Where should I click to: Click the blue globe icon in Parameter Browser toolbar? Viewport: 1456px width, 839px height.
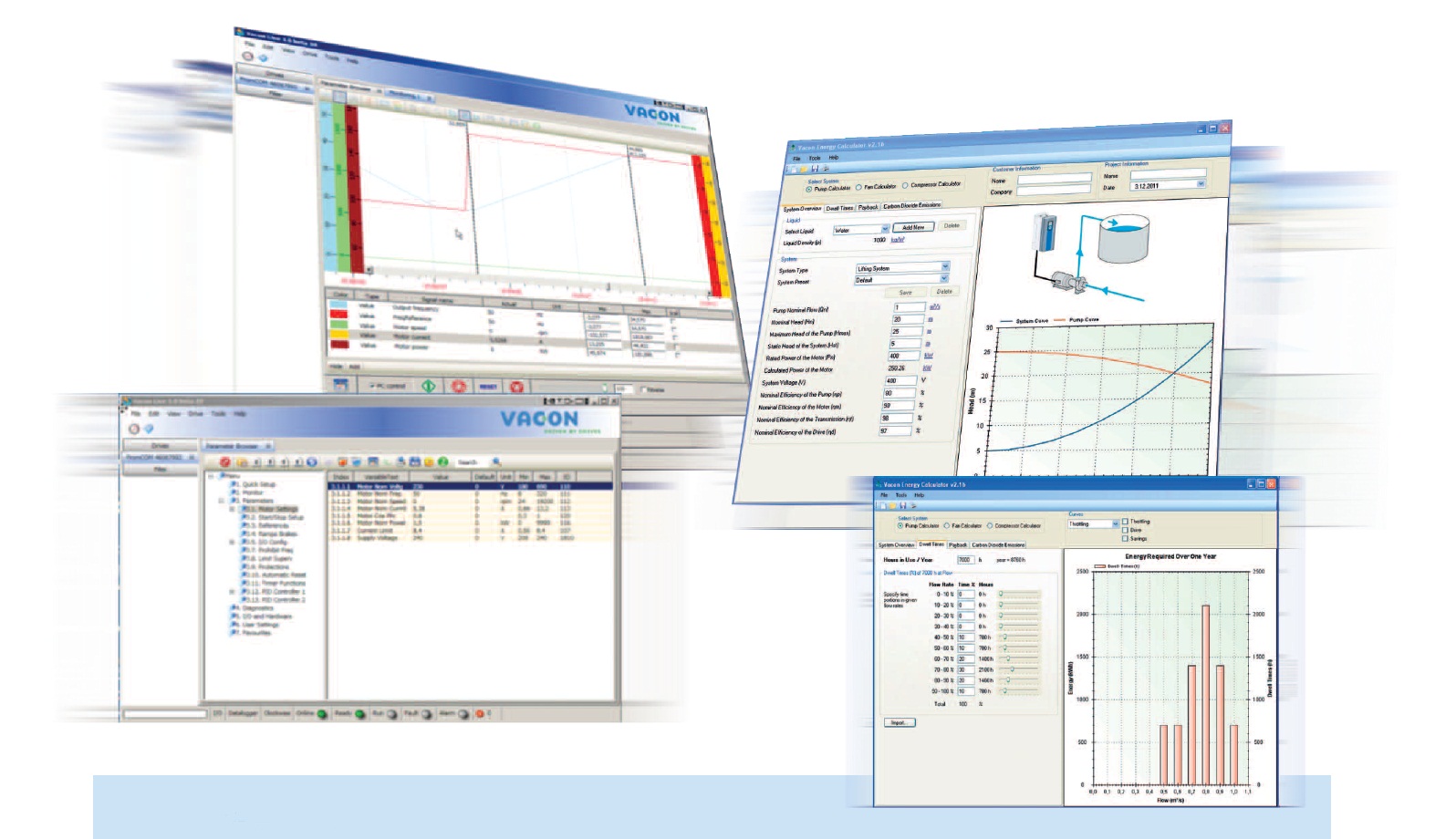311,462
